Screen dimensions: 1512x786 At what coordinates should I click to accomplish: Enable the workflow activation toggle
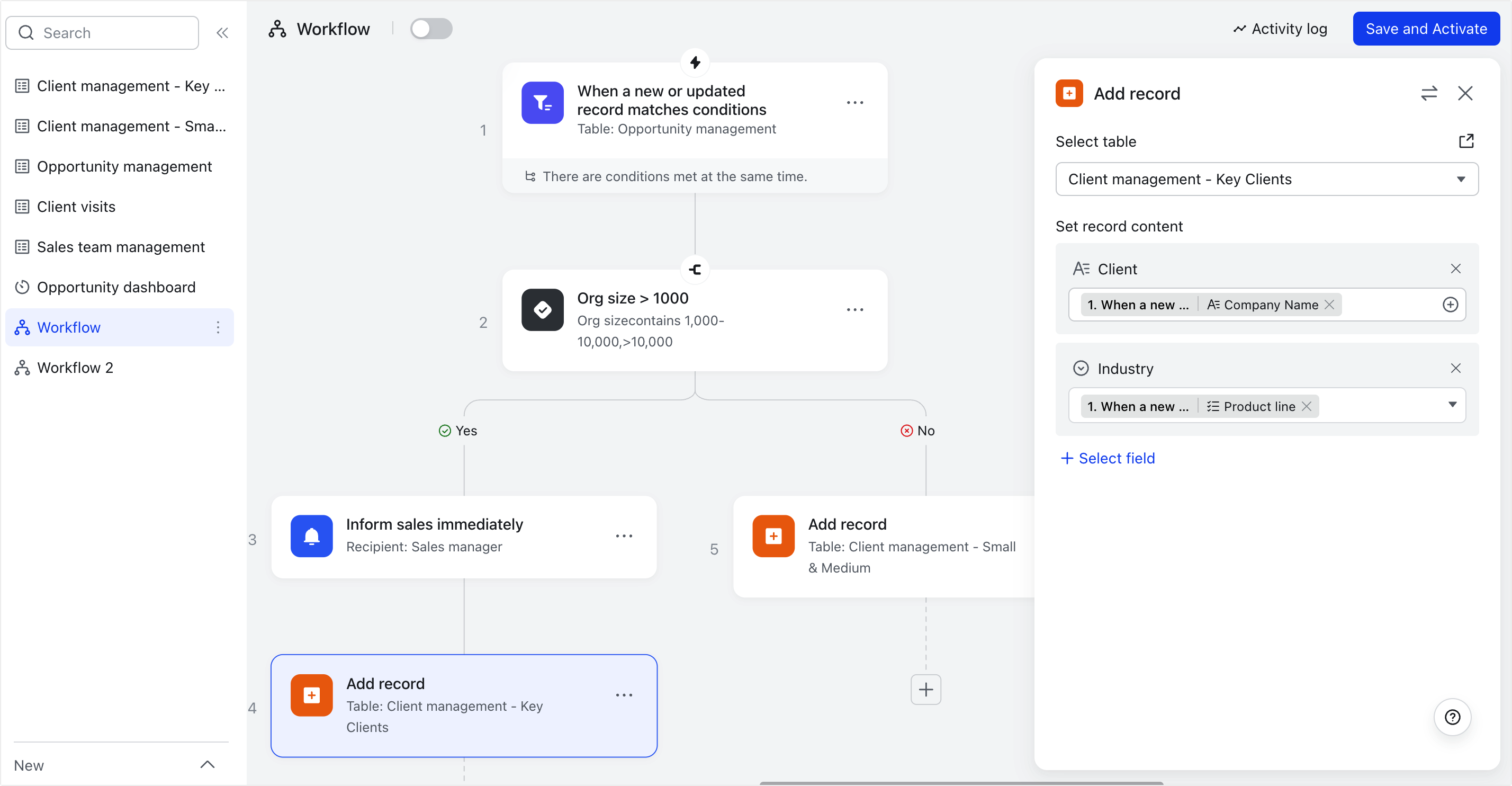click(431, 28)
